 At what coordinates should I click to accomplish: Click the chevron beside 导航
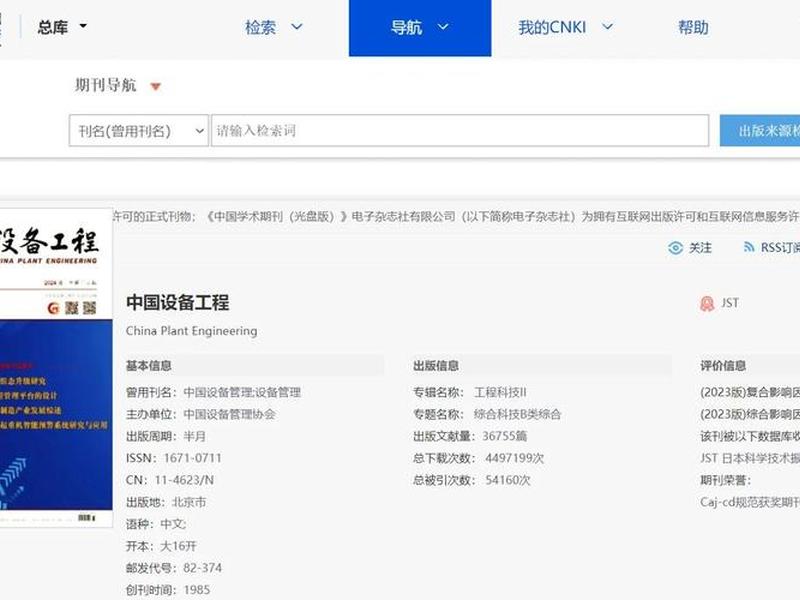point(443,27)
